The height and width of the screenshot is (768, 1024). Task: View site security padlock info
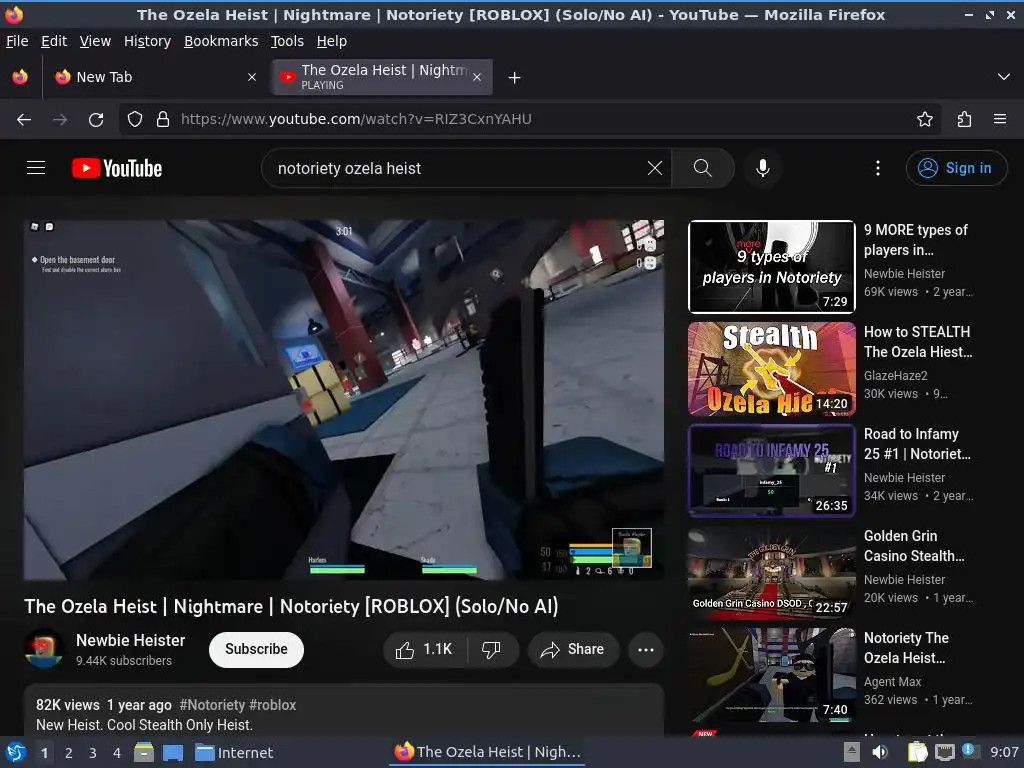[163, 119]
